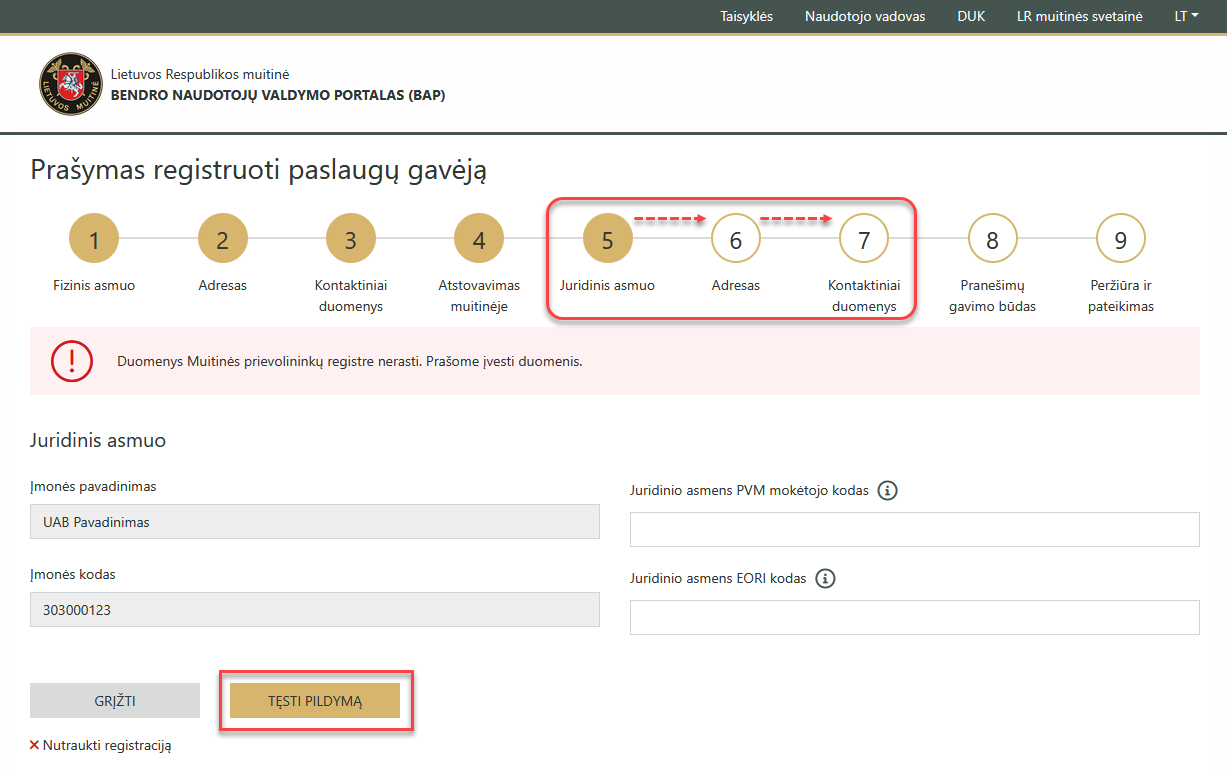This screenshot has height=773, width=1227.
Task: Click the info icon next to PVM mokėtojo kodas
Action: (x=889, y=490)
